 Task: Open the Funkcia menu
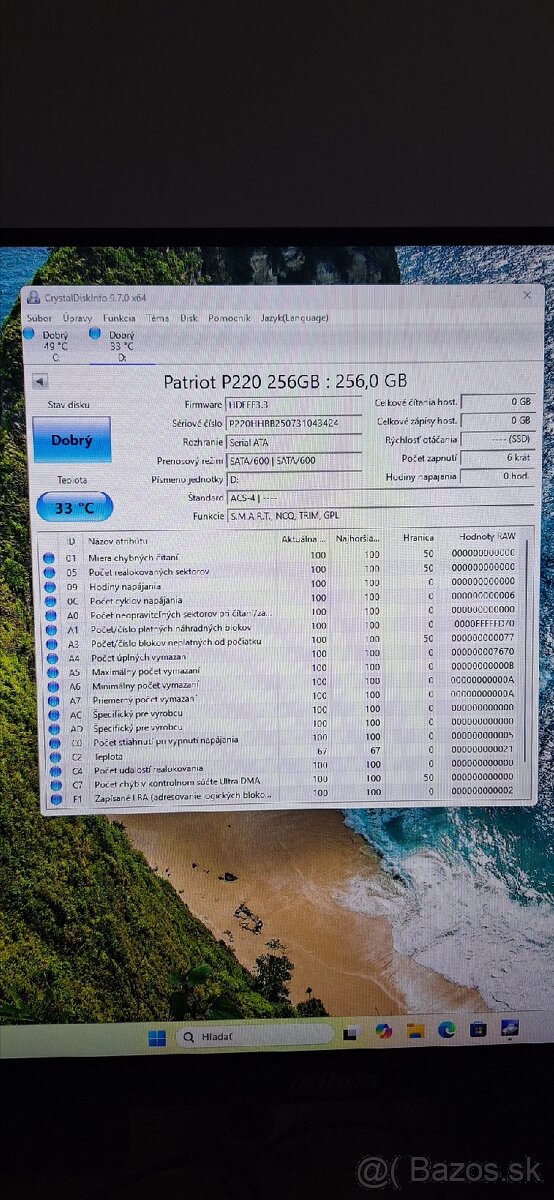tap(118, 317)
